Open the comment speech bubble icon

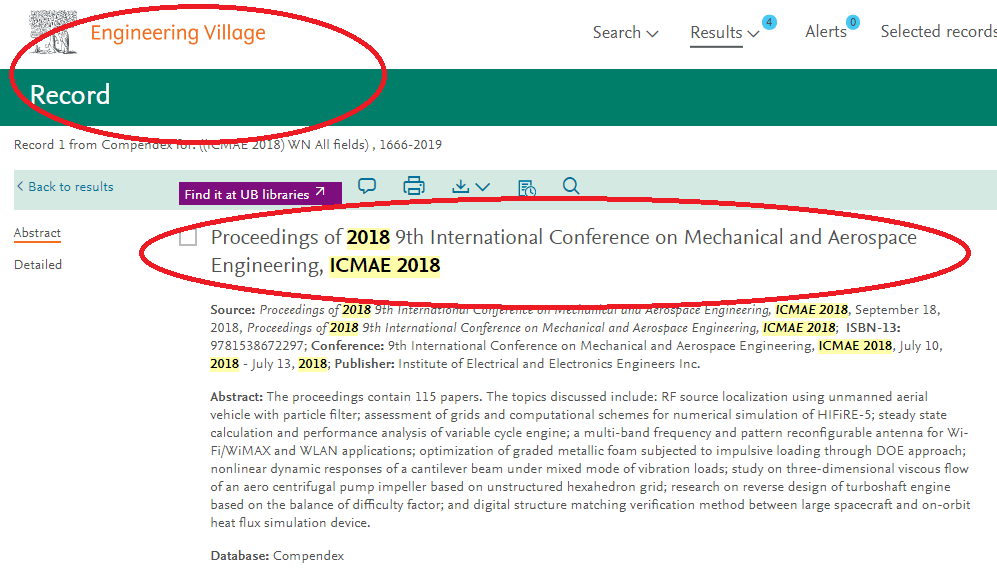coord(367,186)
